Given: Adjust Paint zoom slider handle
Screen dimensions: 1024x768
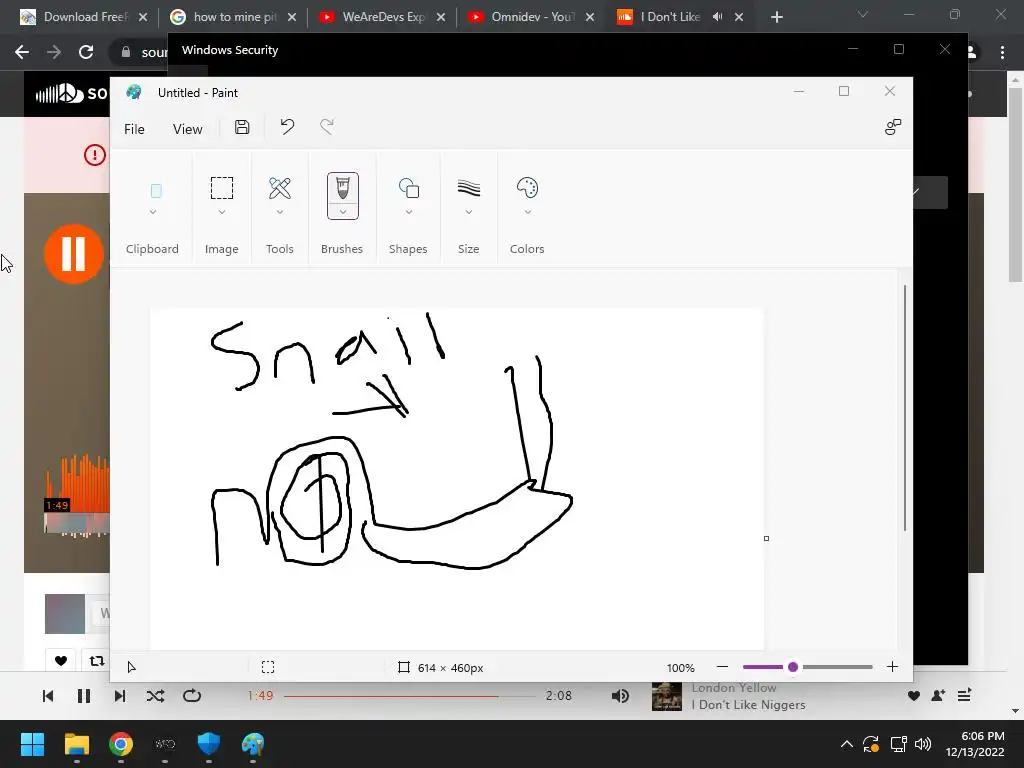Looking at the screenshot, I should 793,667.
